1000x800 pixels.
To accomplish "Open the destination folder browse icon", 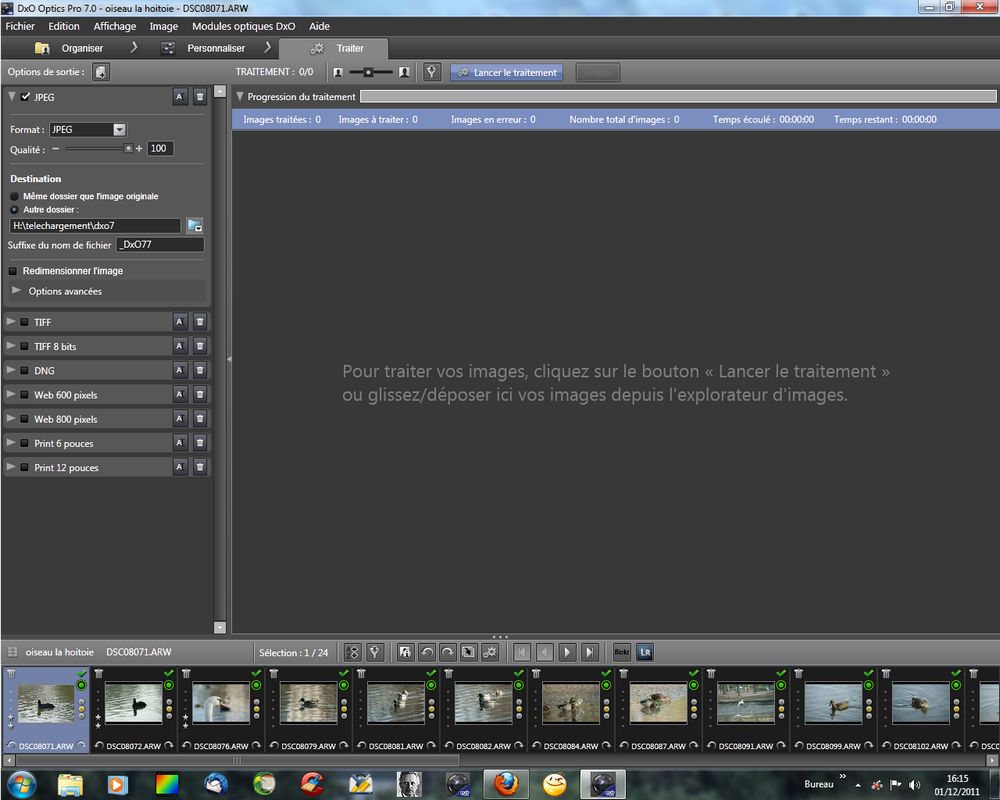I will (x=194, y=226).
